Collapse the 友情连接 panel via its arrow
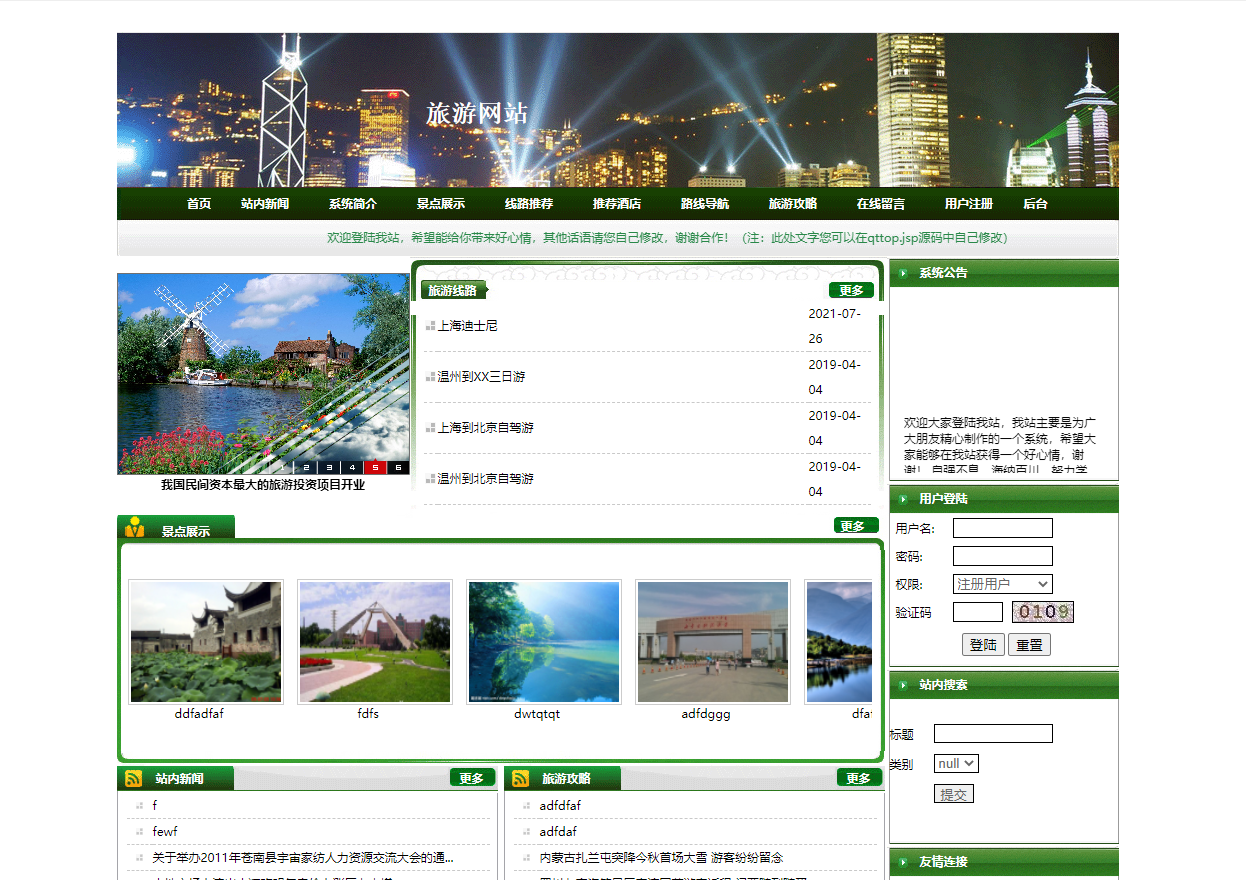 click(x=901, y=861)
